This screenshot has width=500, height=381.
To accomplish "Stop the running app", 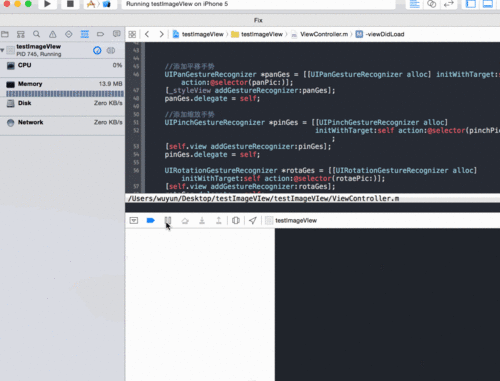I will pos(70,4).
